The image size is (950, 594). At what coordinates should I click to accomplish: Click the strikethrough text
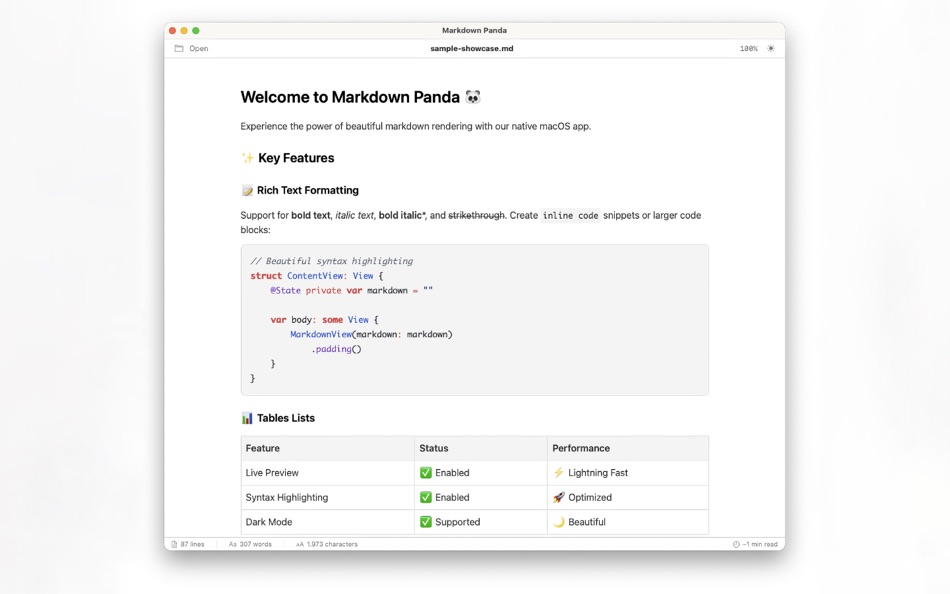click(x=476, y=215)
